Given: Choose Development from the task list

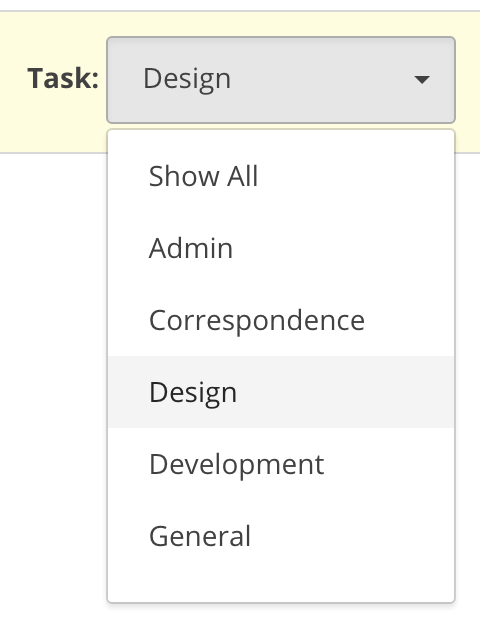Looking at the screenshot, I should (x=281, y=464).
